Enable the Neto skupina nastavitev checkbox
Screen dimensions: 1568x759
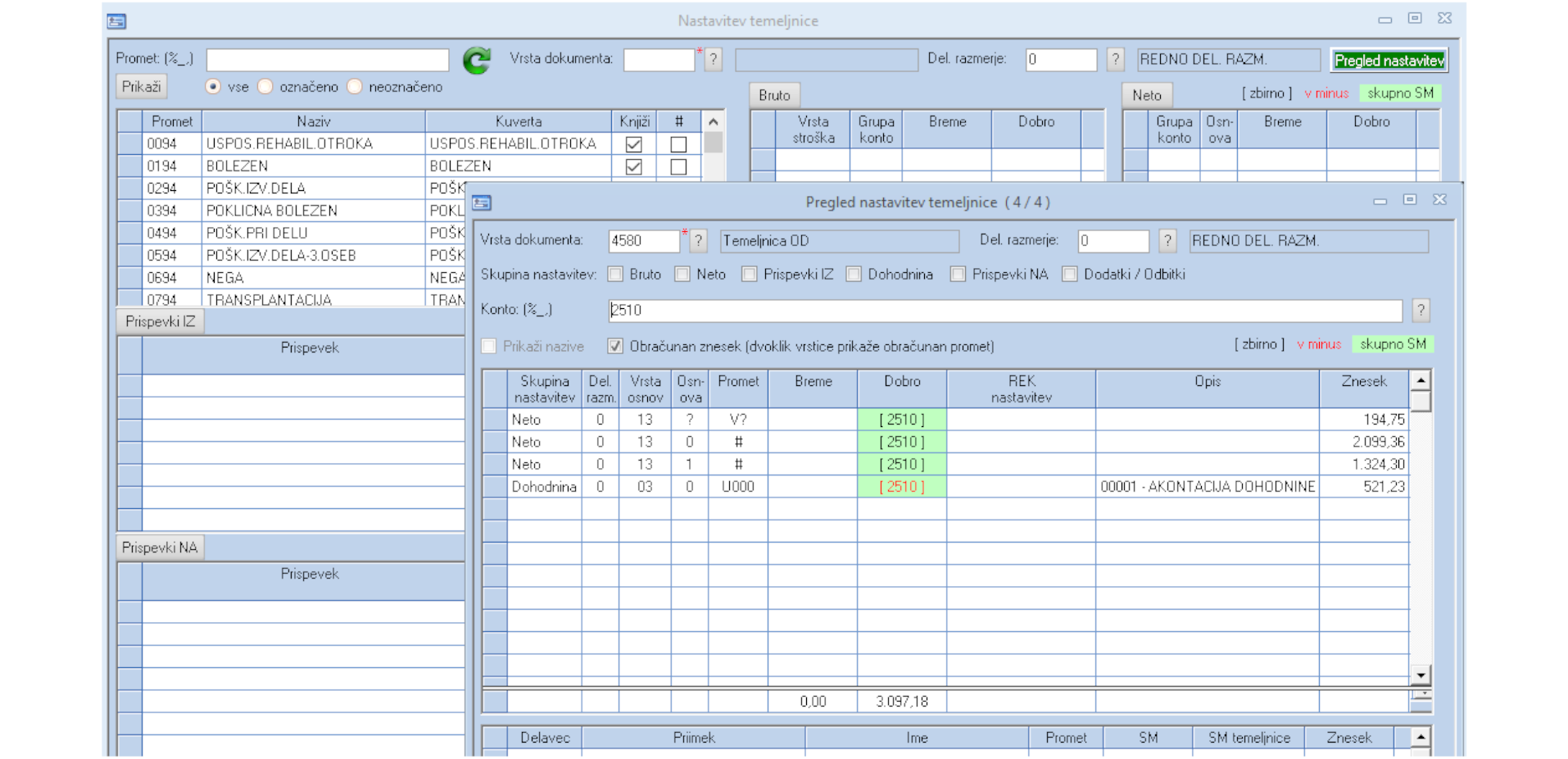[682, 275]
